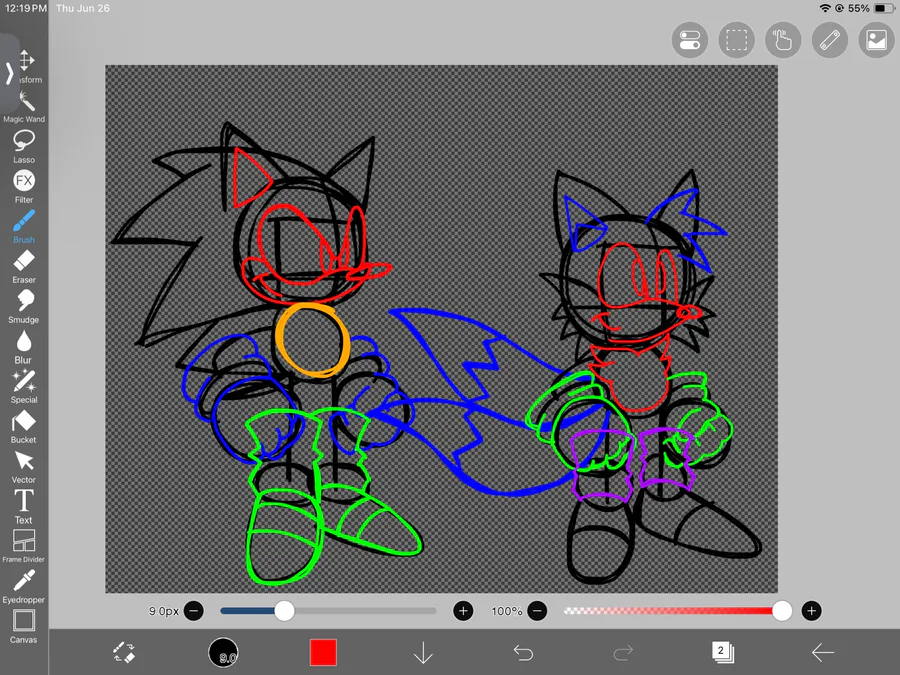
Task: Tap the down arrow icon
Action: (423, 653)
